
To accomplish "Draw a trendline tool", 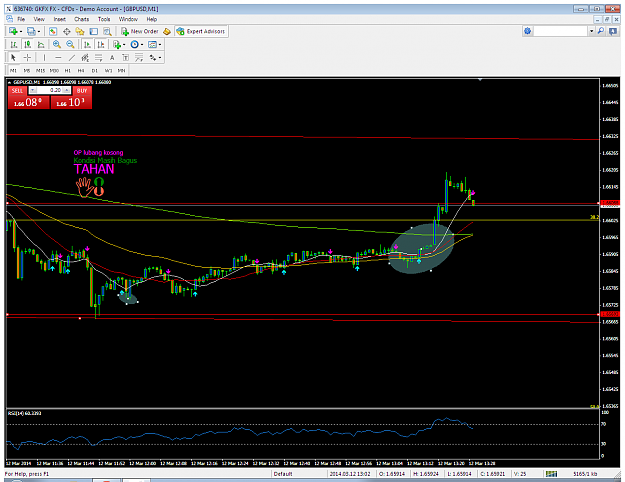I will pos(72,58).
